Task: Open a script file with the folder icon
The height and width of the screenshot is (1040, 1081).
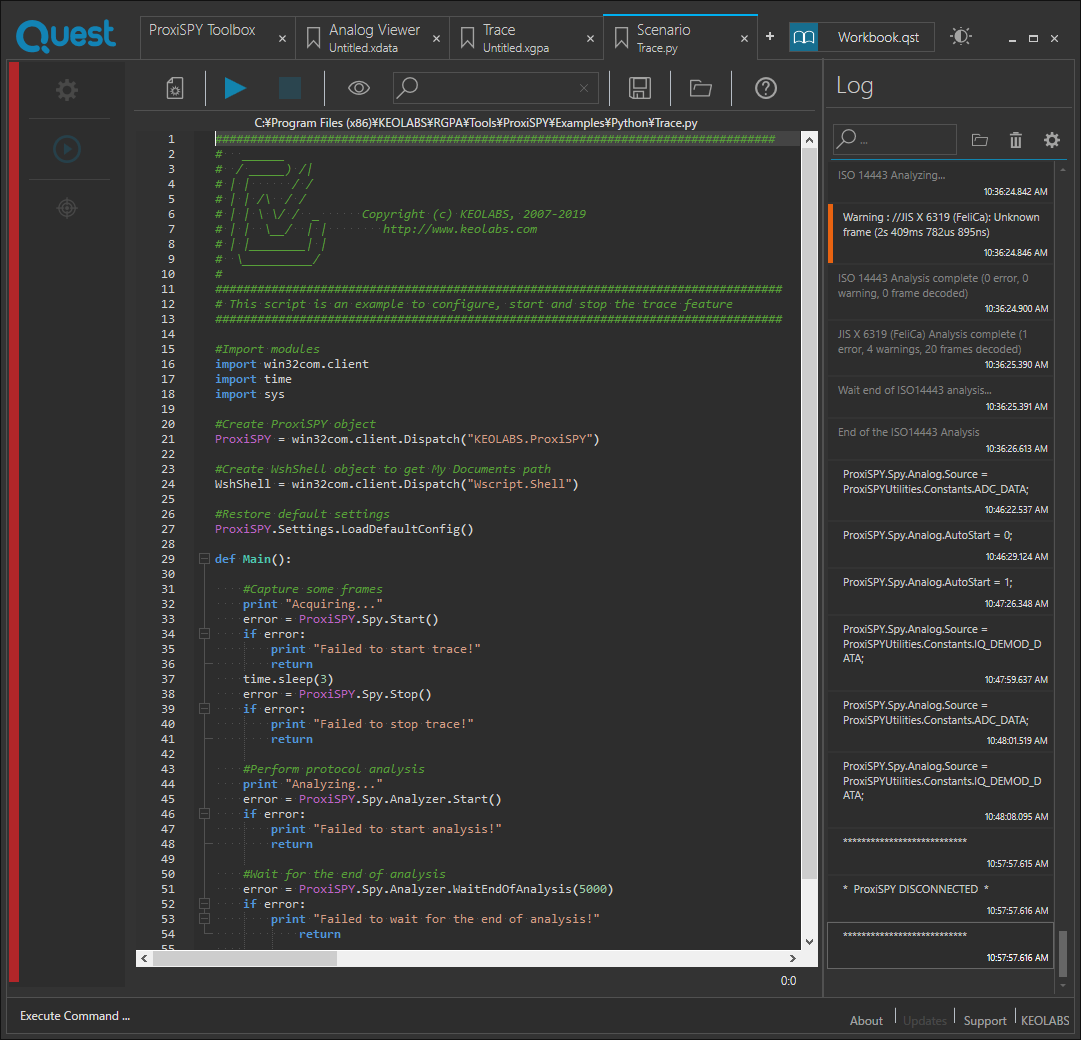Action: pos(700,88)
